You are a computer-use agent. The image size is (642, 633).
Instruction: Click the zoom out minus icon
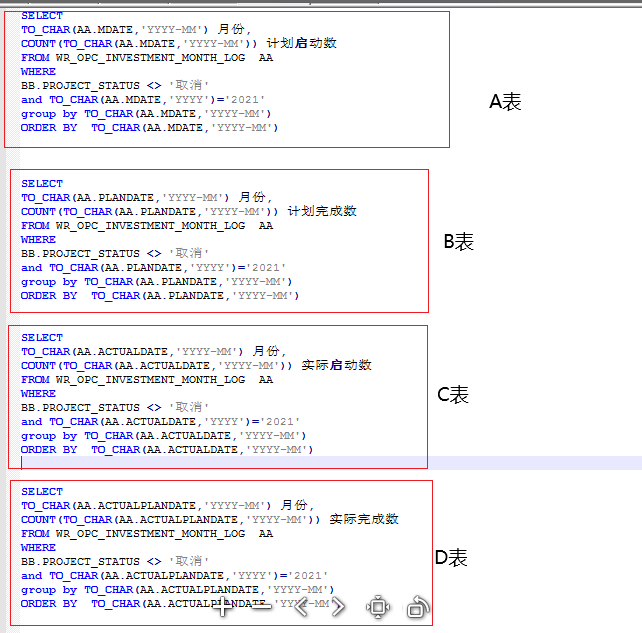(261, 606)
